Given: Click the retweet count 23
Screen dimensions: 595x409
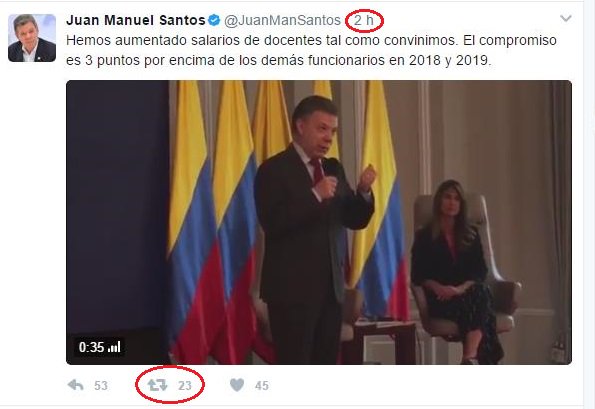Looking at the screenshot, I should coord(185,386).
